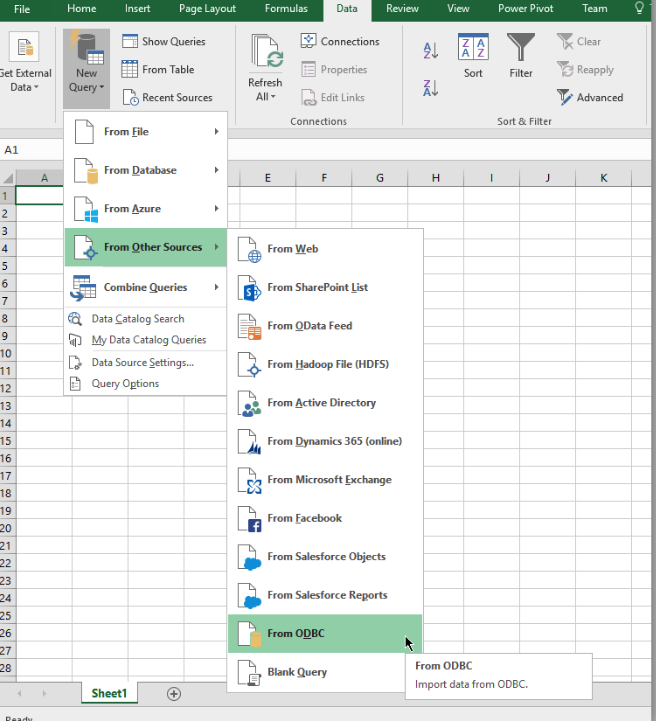Switch to the Team tab
The height and width of the screenshot is (721, 656).
tap(595, 9)
